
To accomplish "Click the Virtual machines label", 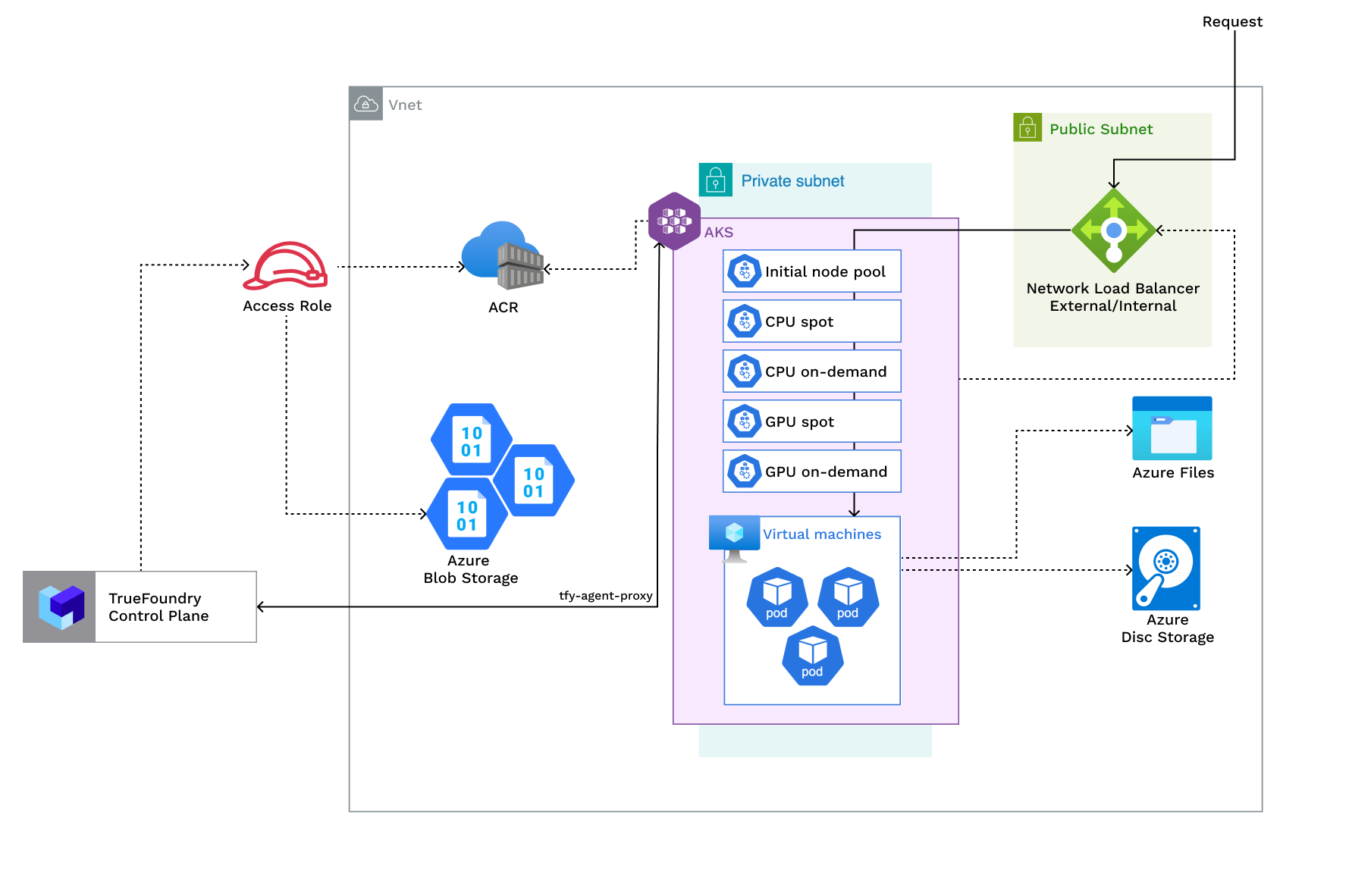I will coord(822,534).
